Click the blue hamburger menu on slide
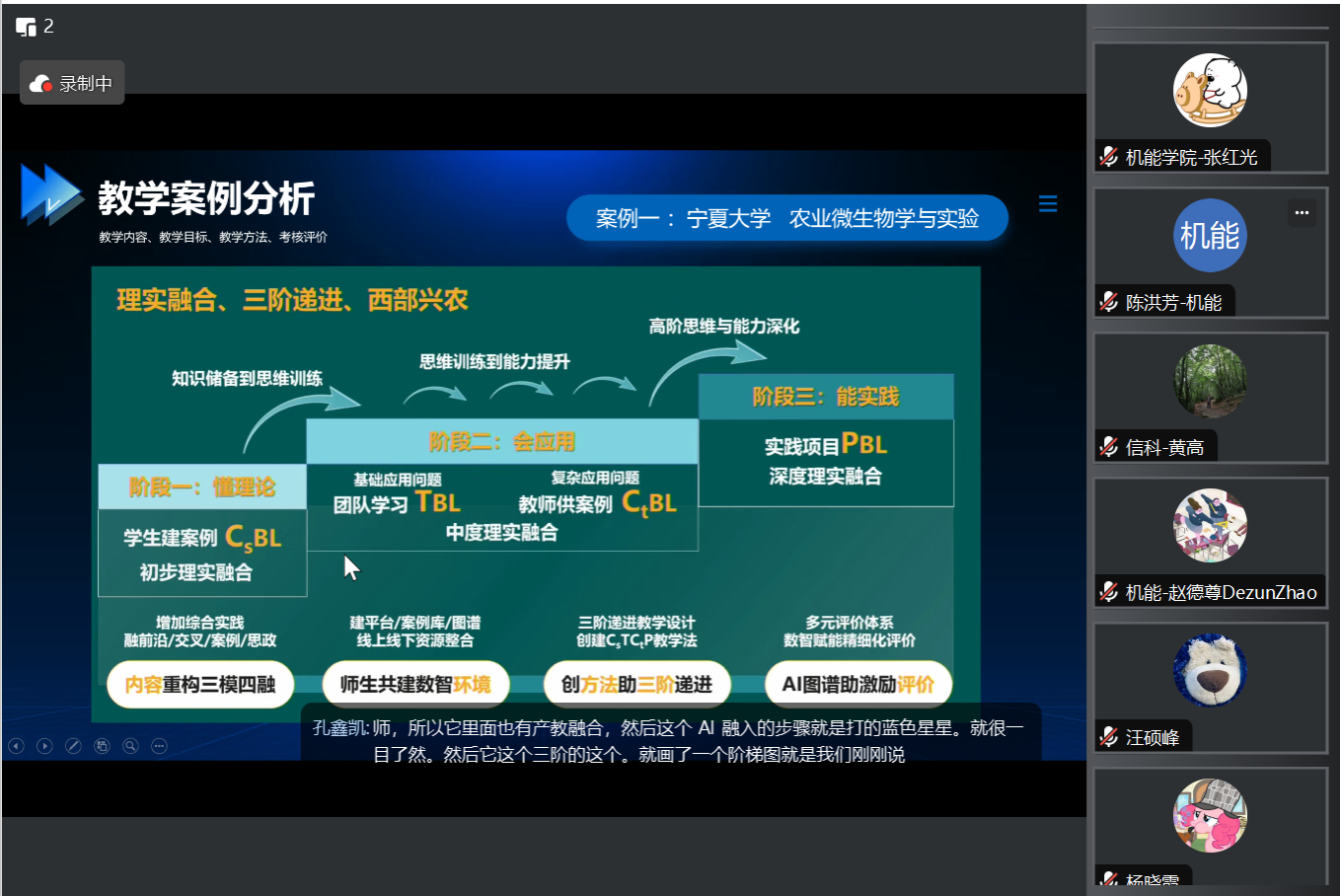The width and height of the screenshot is (1340, 896). coord(1048,204)
